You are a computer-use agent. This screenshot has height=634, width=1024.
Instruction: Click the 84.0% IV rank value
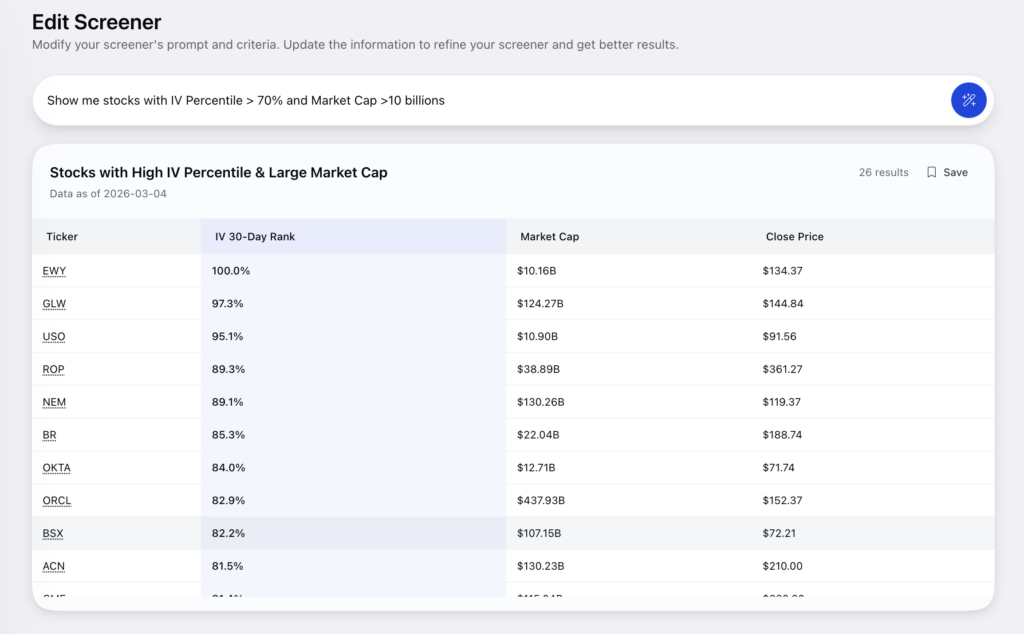[228, 468]
